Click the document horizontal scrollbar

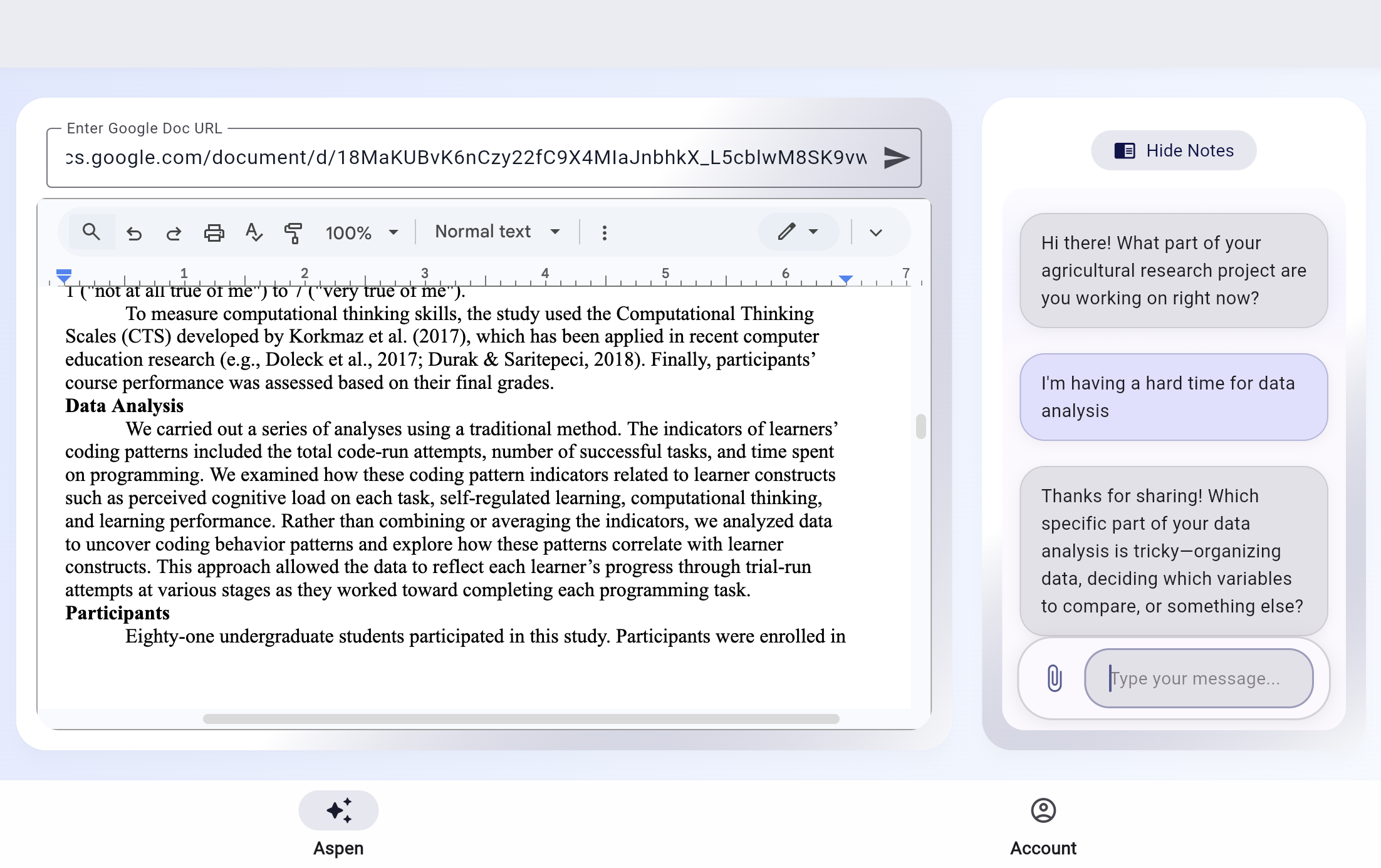(521, 719)
